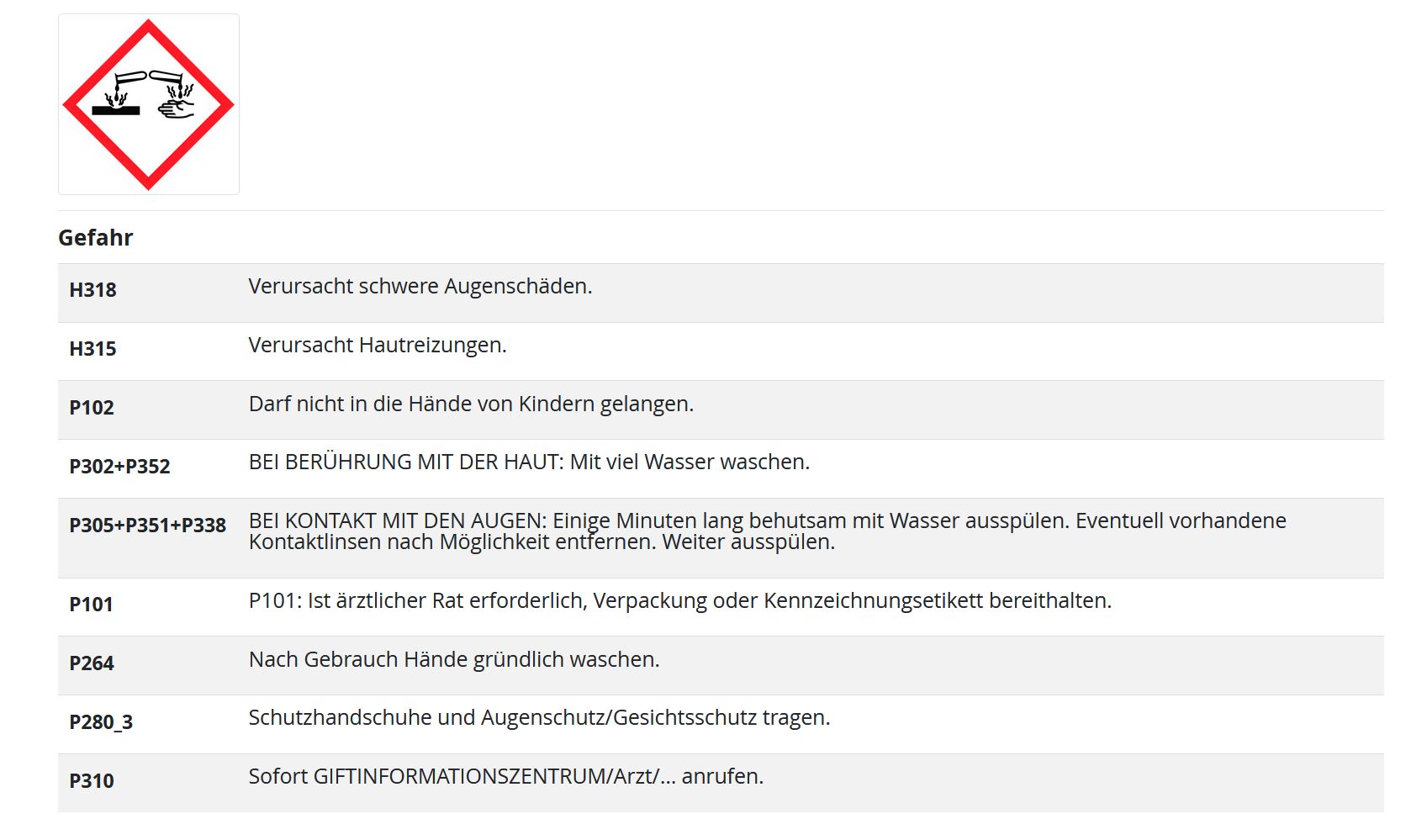Screen dimensions: 1427x840
Task: Click 'Nach Gebrauch Hände gründlich waschen.'
Action: [454, 660]
